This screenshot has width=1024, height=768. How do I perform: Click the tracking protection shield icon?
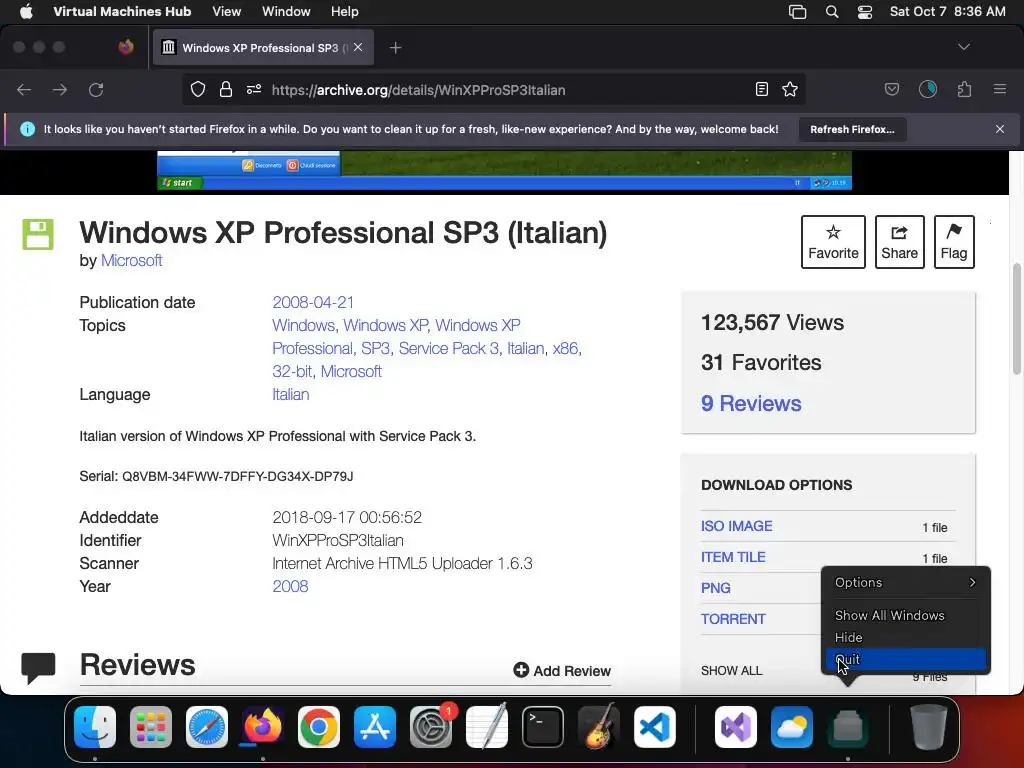pos(198,89)
